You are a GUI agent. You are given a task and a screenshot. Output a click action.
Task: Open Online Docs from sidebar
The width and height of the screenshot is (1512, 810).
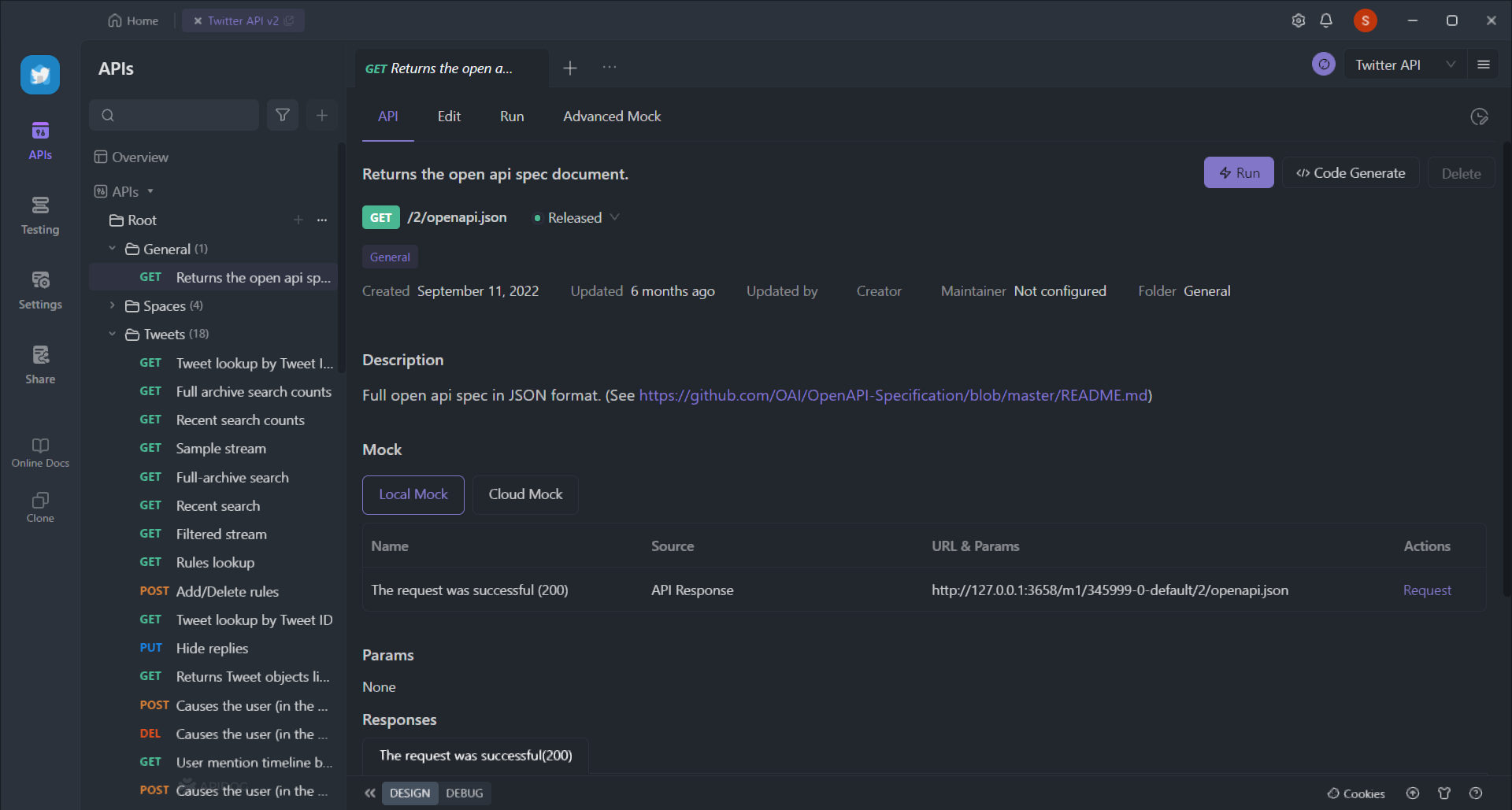pyautogui.click(x=40, y=453)
